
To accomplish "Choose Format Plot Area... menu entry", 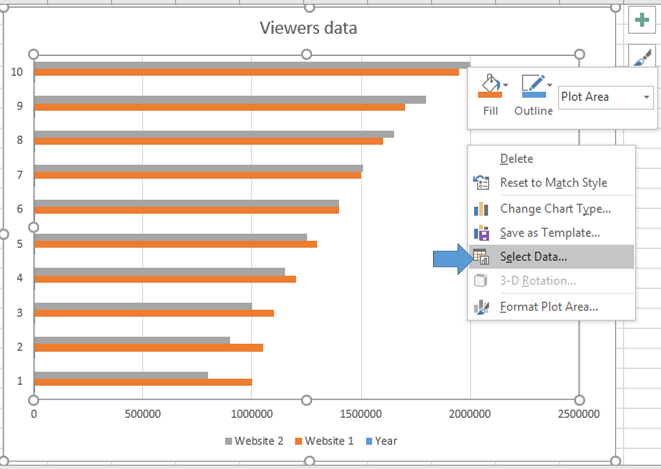I will point(548,306).
